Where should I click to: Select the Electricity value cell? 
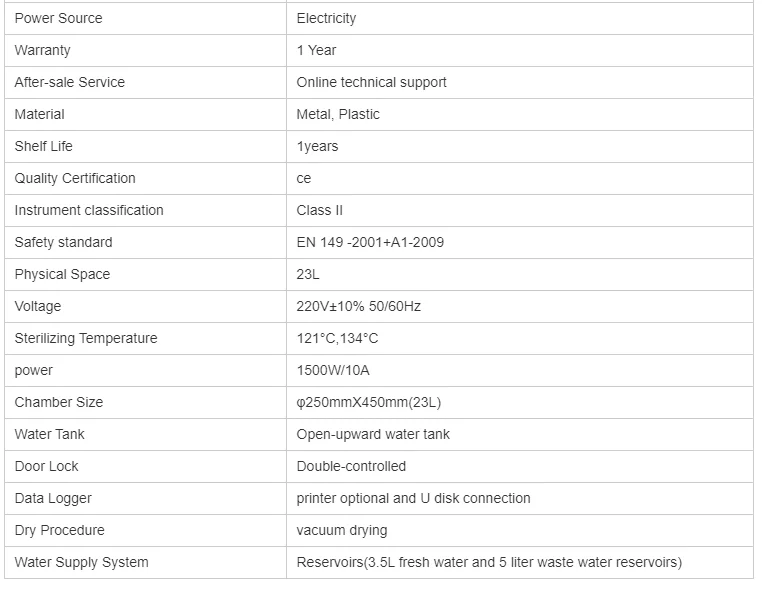[x=326, y=18]
